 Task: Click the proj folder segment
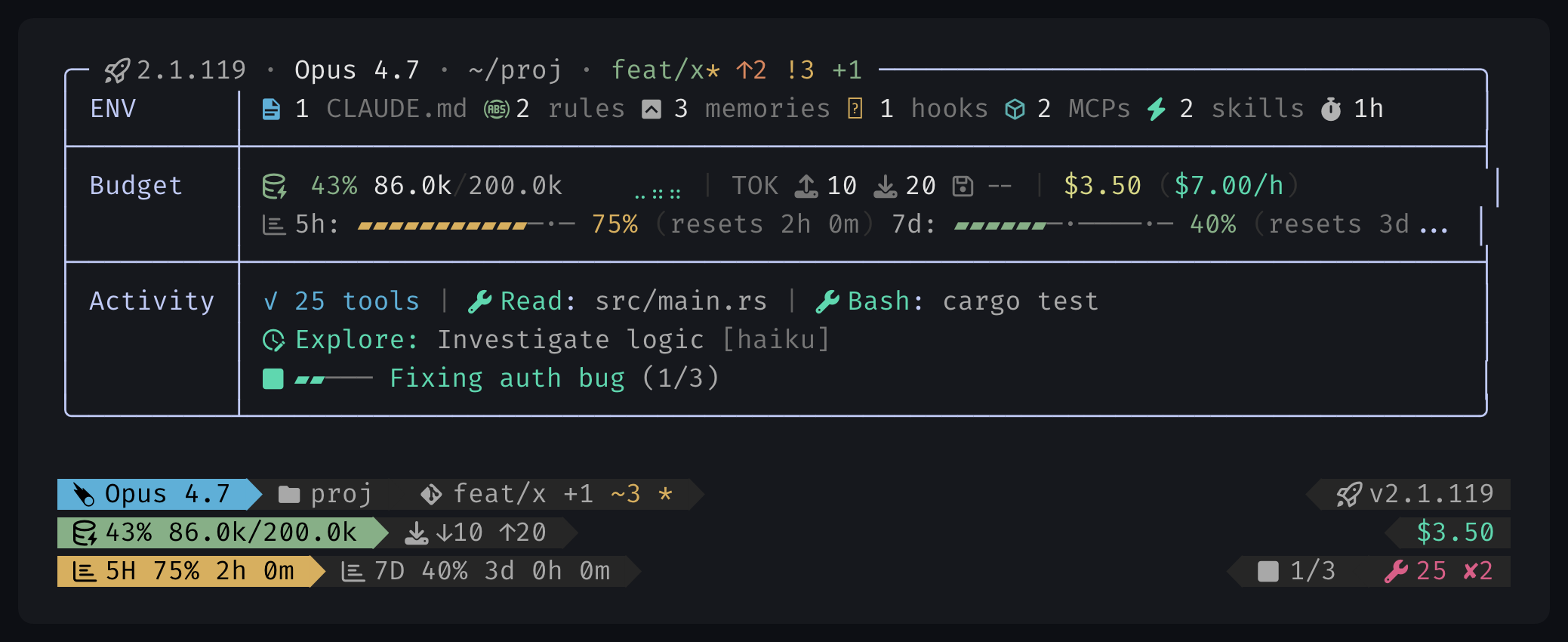click(325, 495)
